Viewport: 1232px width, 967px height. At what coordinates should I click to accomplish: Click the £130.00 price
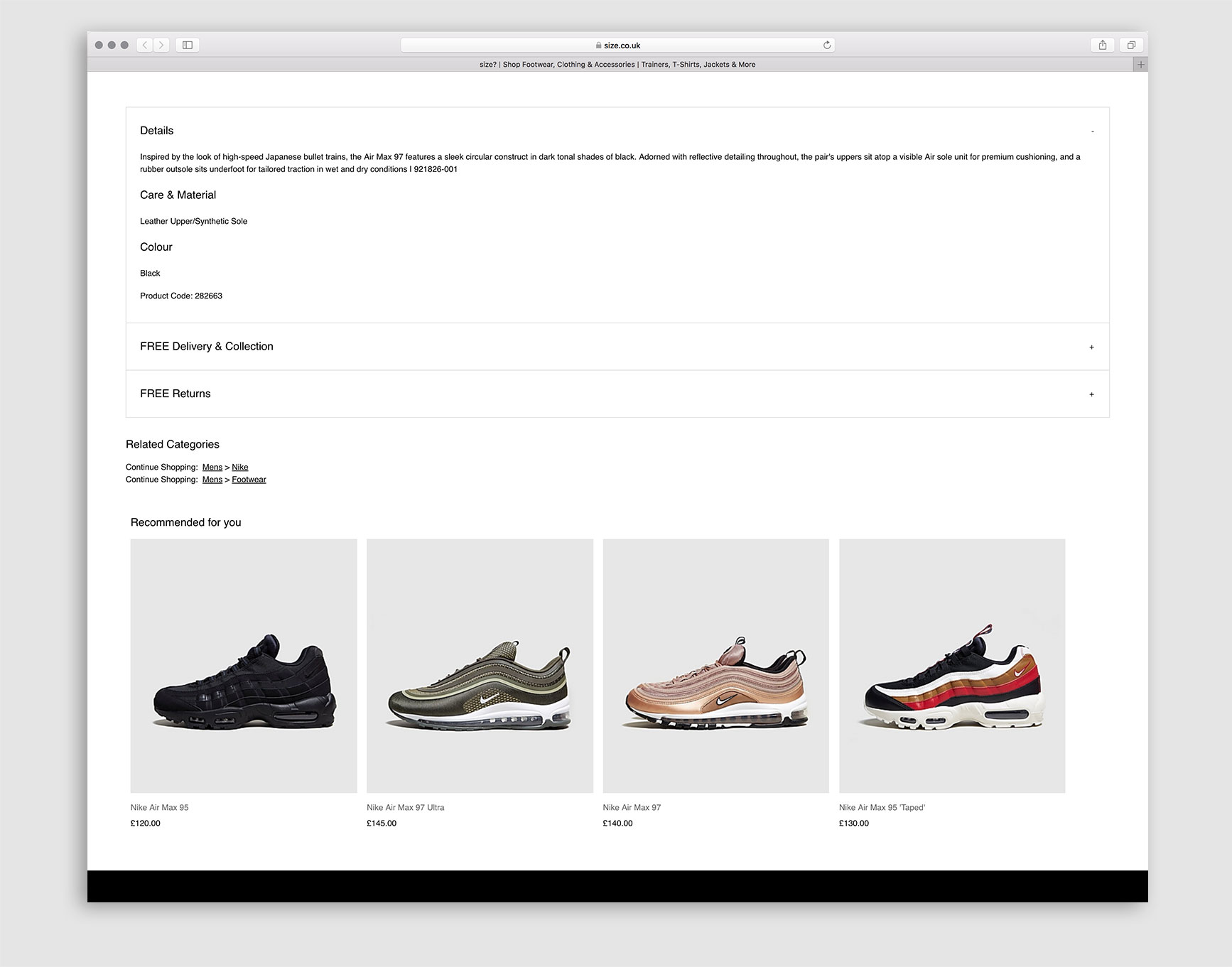[853, 823]
